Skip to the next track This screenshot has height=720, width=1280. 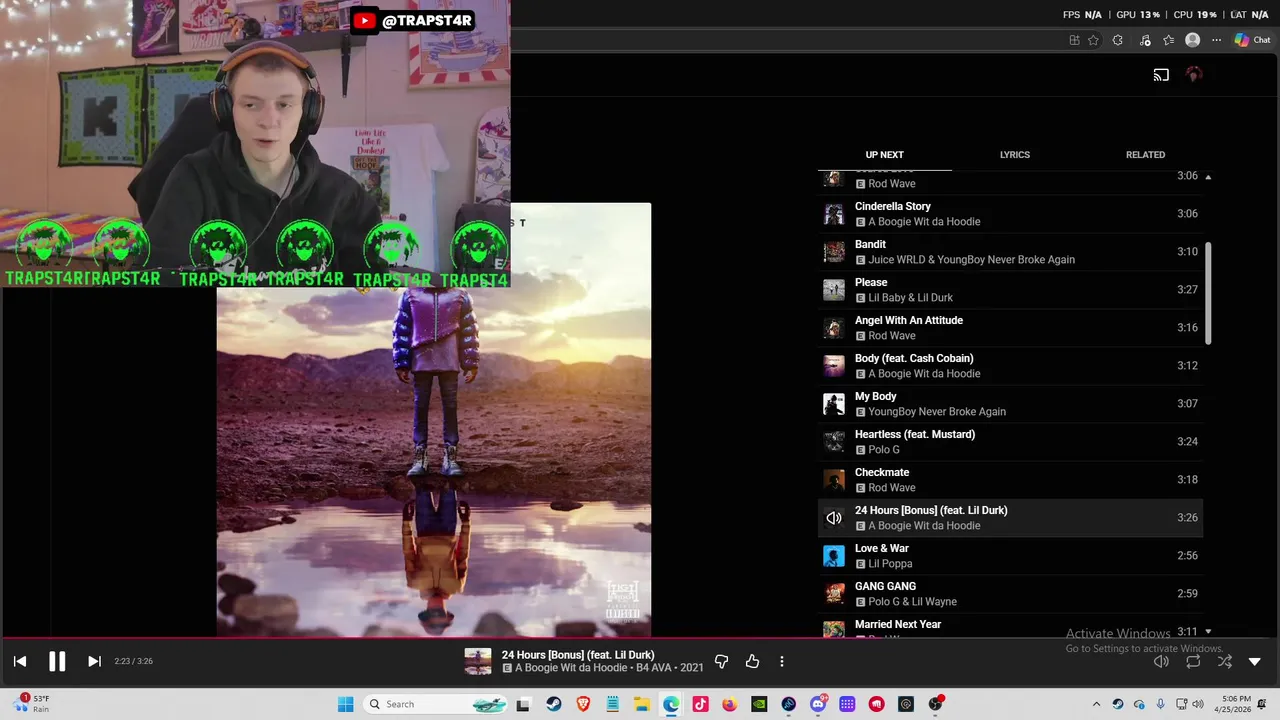(94, 661)
